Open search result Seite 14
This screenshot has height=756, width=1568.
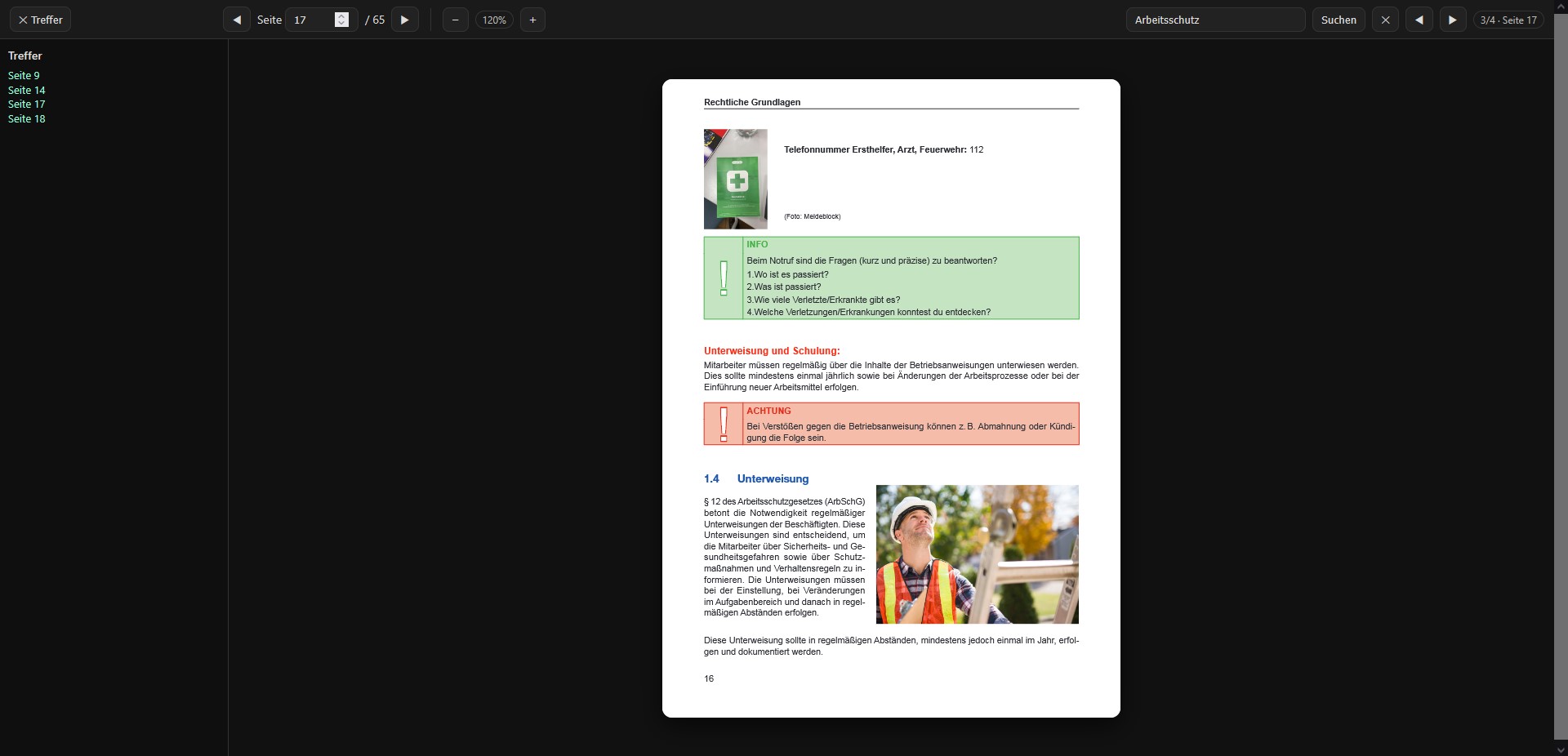[26, 90]
